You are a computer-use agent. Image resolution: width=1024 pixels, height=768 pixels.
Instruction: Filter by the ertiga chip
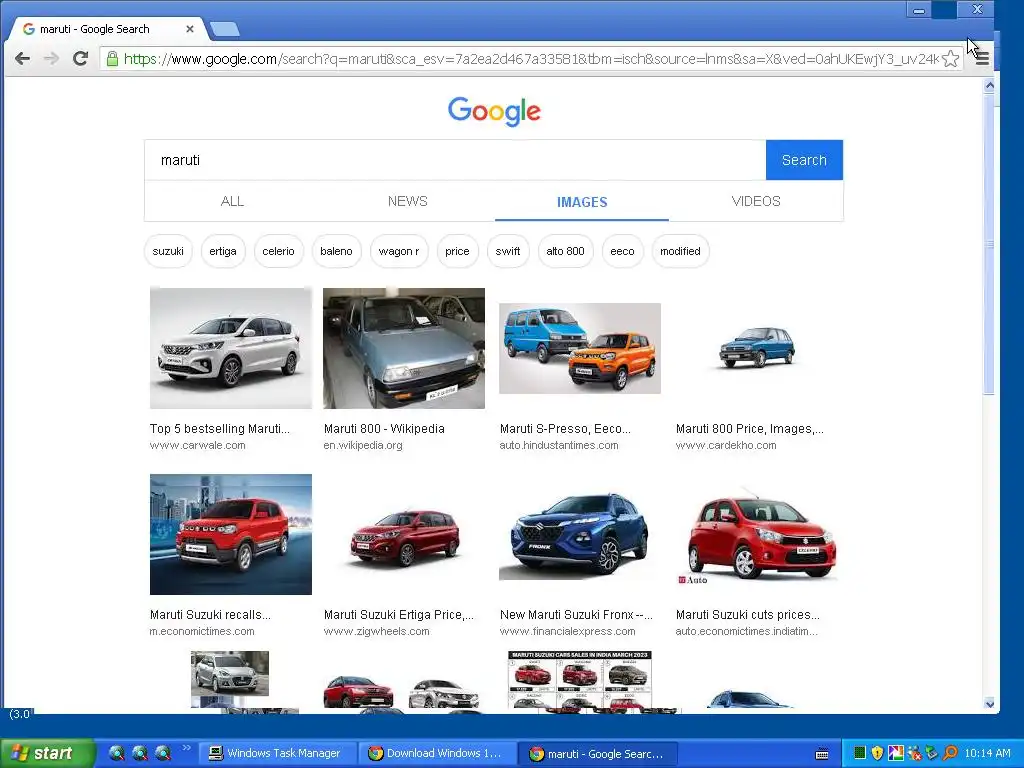point(223,251)
